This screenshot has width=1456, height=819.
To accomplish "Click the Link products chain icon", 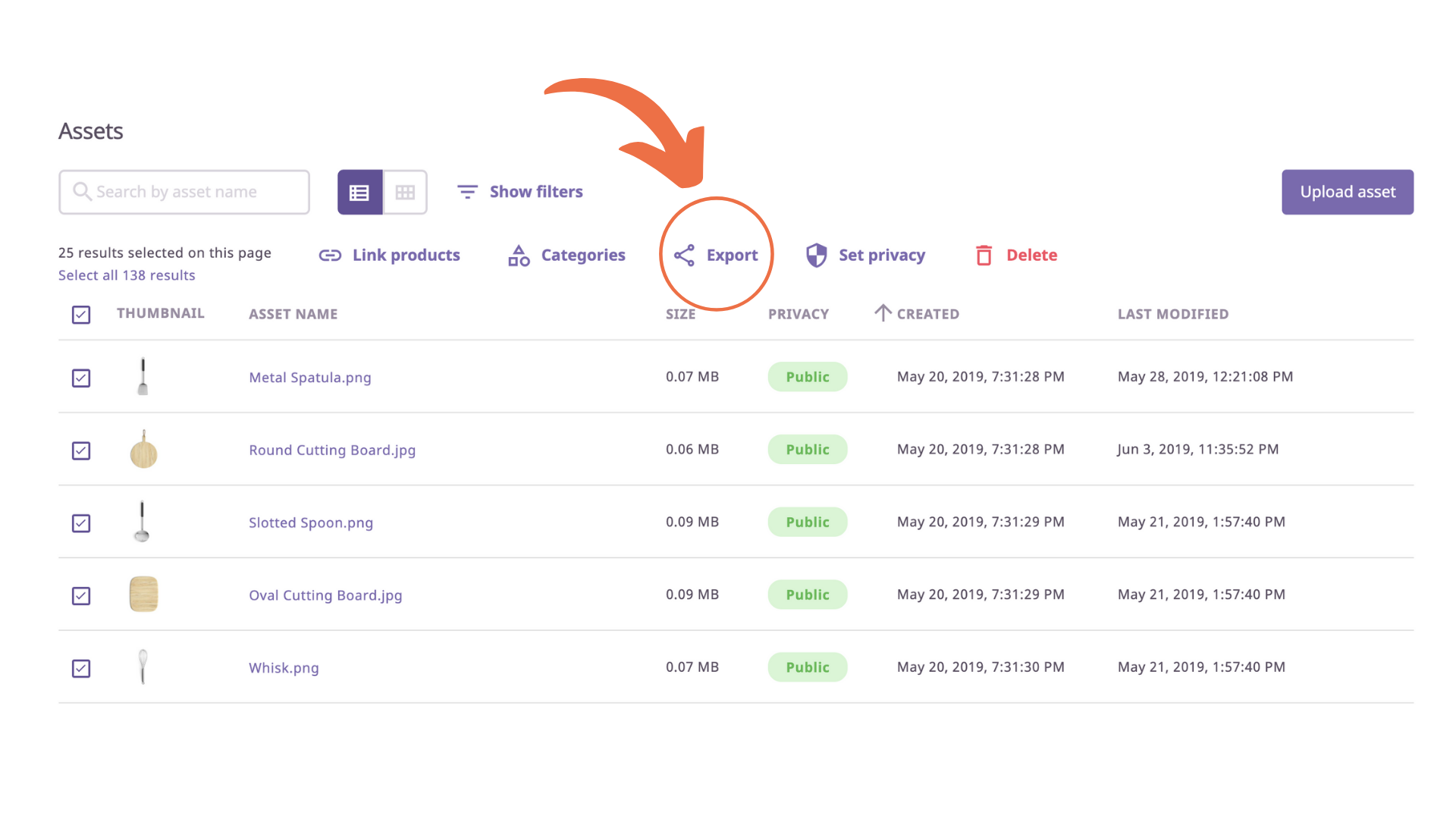I will pos(330,256).
